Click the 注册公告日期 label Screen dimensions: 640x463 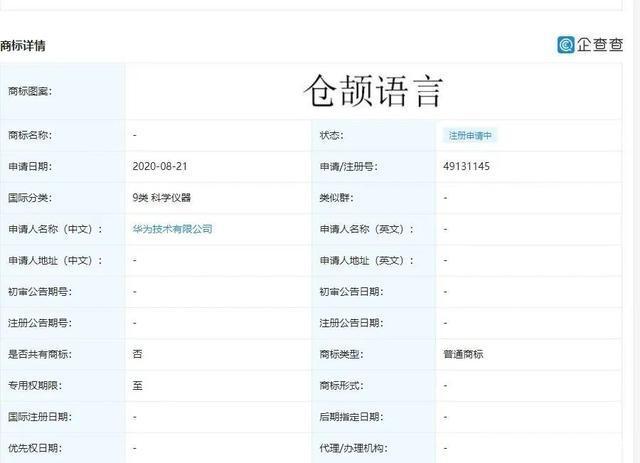click(x=351, y=323)
